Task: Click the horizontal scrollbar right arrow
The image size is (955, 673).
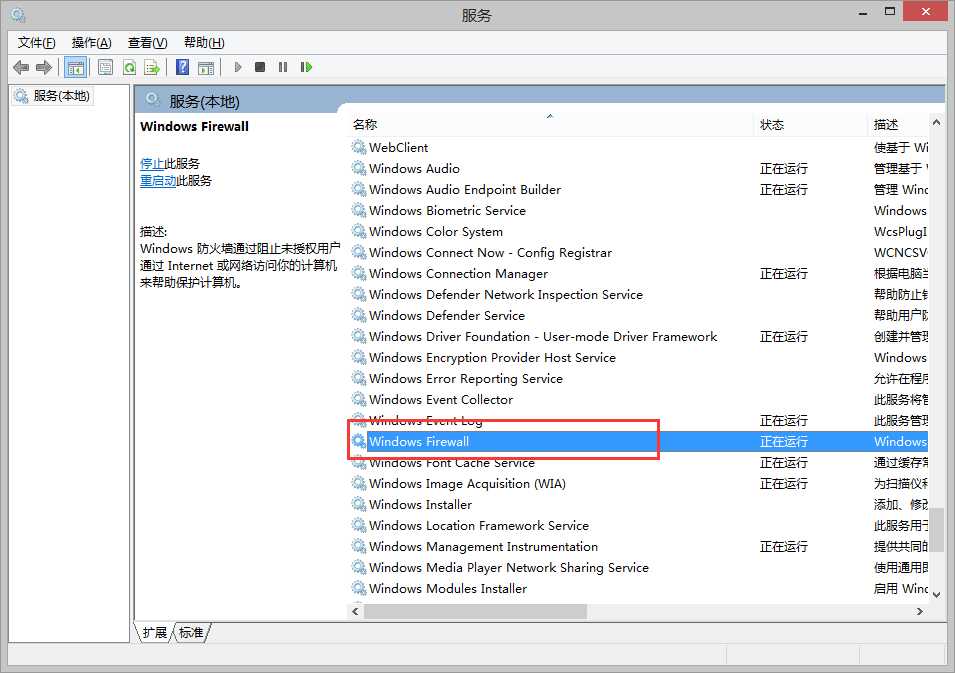Action: pos(920,611)
